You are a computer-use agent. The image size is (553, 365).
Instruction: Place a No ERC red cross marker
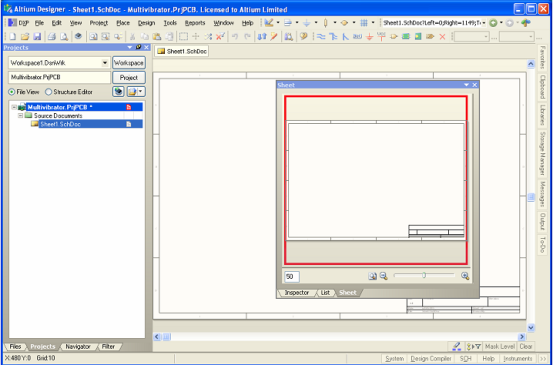[x=442, y=36]
